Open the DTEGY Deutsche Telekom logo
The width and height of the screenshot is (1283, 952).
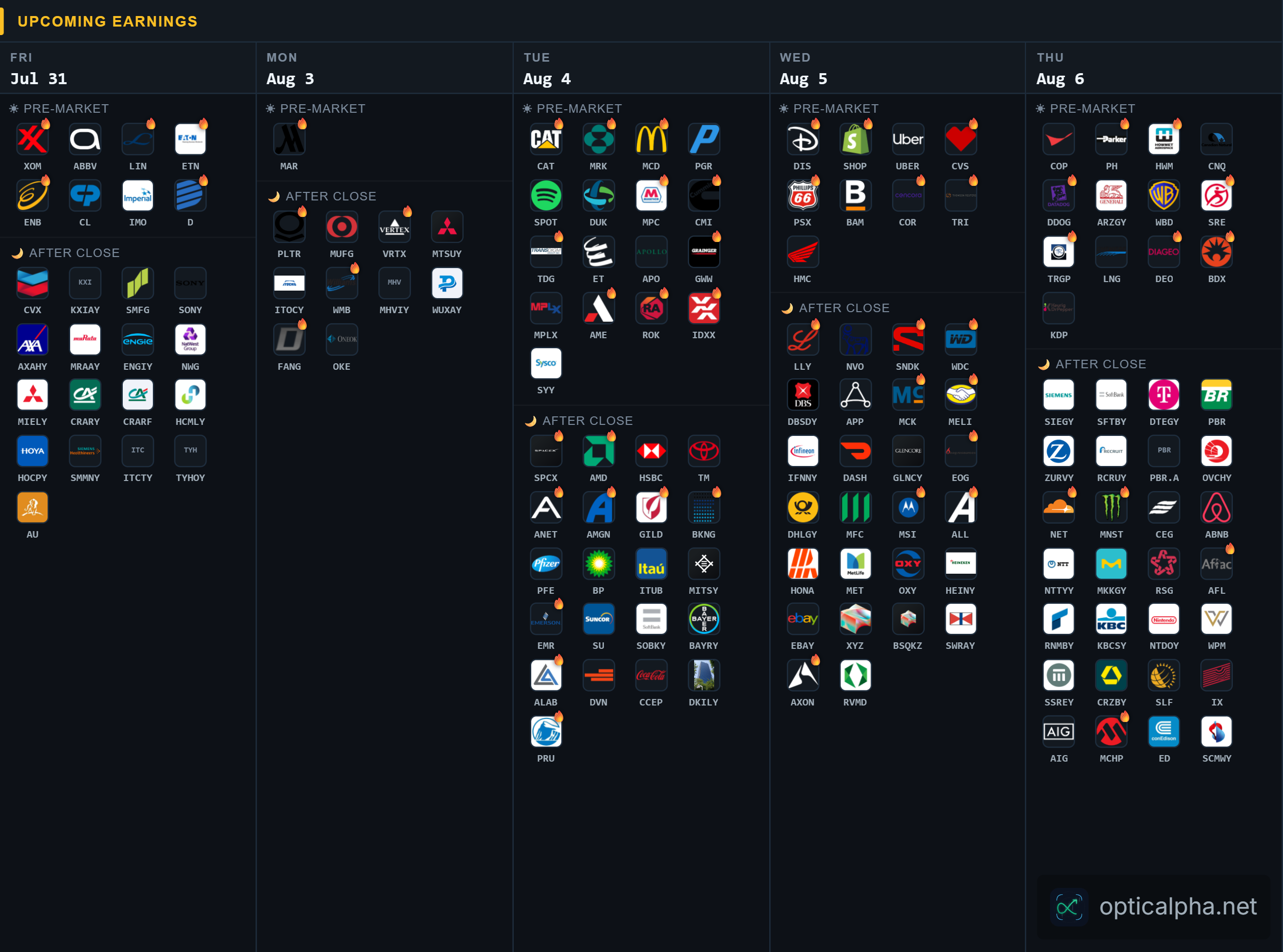tap(1164, 395)
